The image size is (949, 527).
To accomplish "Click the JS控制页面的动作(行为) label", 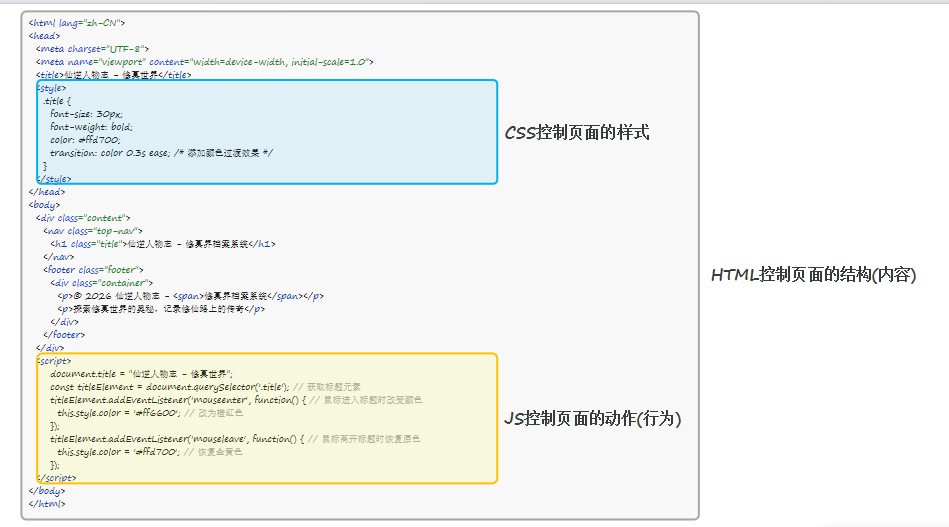I will [x=593, y=418].
